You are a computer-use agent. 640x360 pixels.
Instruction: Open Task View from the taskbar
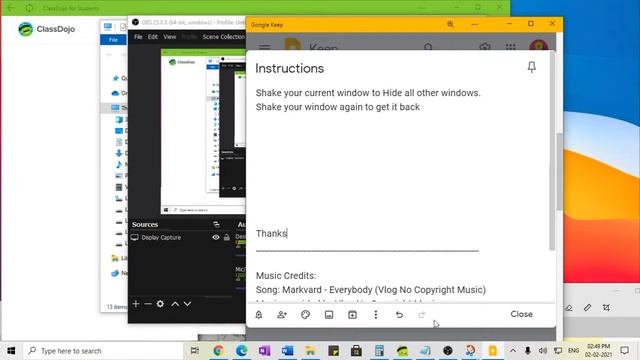click(x=195, y=351)
